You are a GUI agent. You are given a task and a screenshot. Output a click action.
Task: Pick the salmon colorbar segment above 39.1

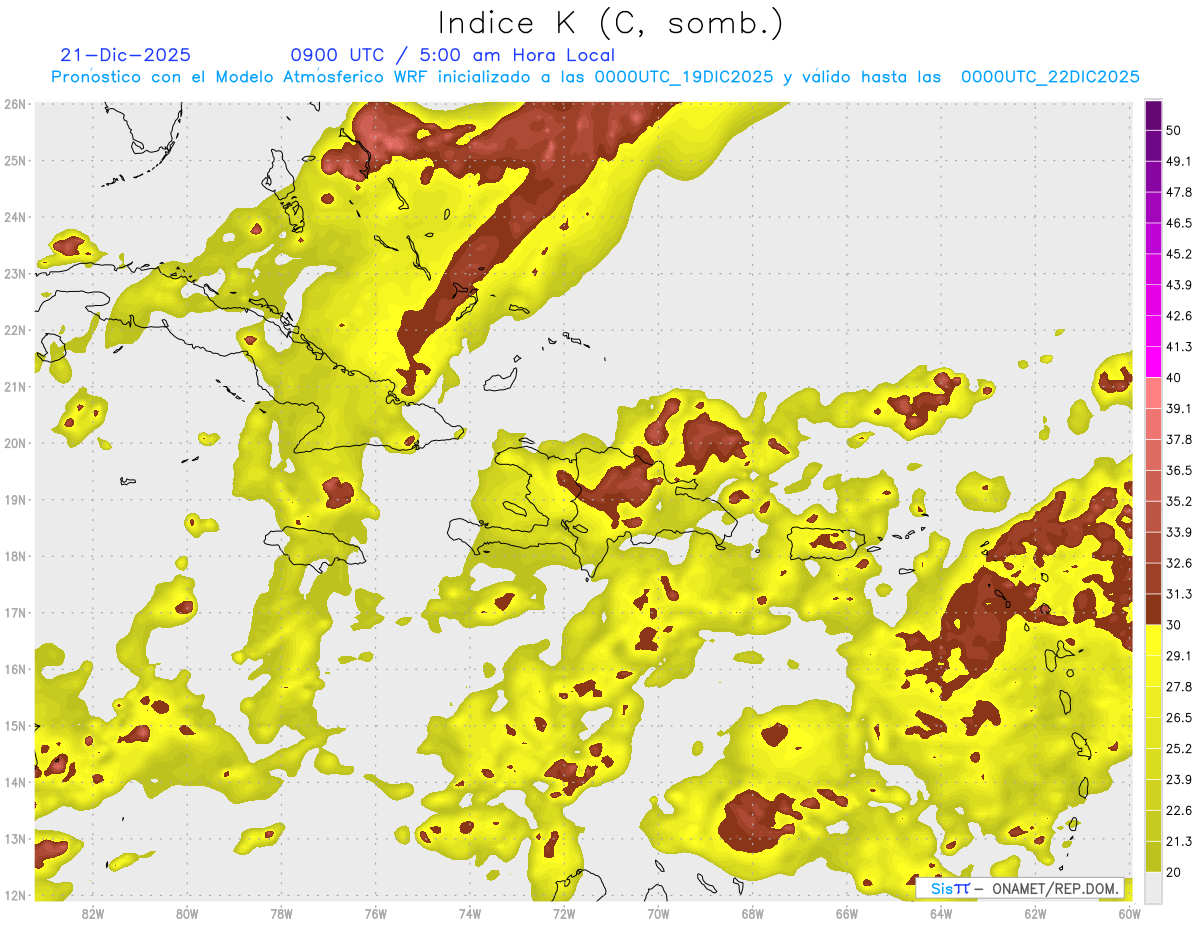tap(1153, 392)
